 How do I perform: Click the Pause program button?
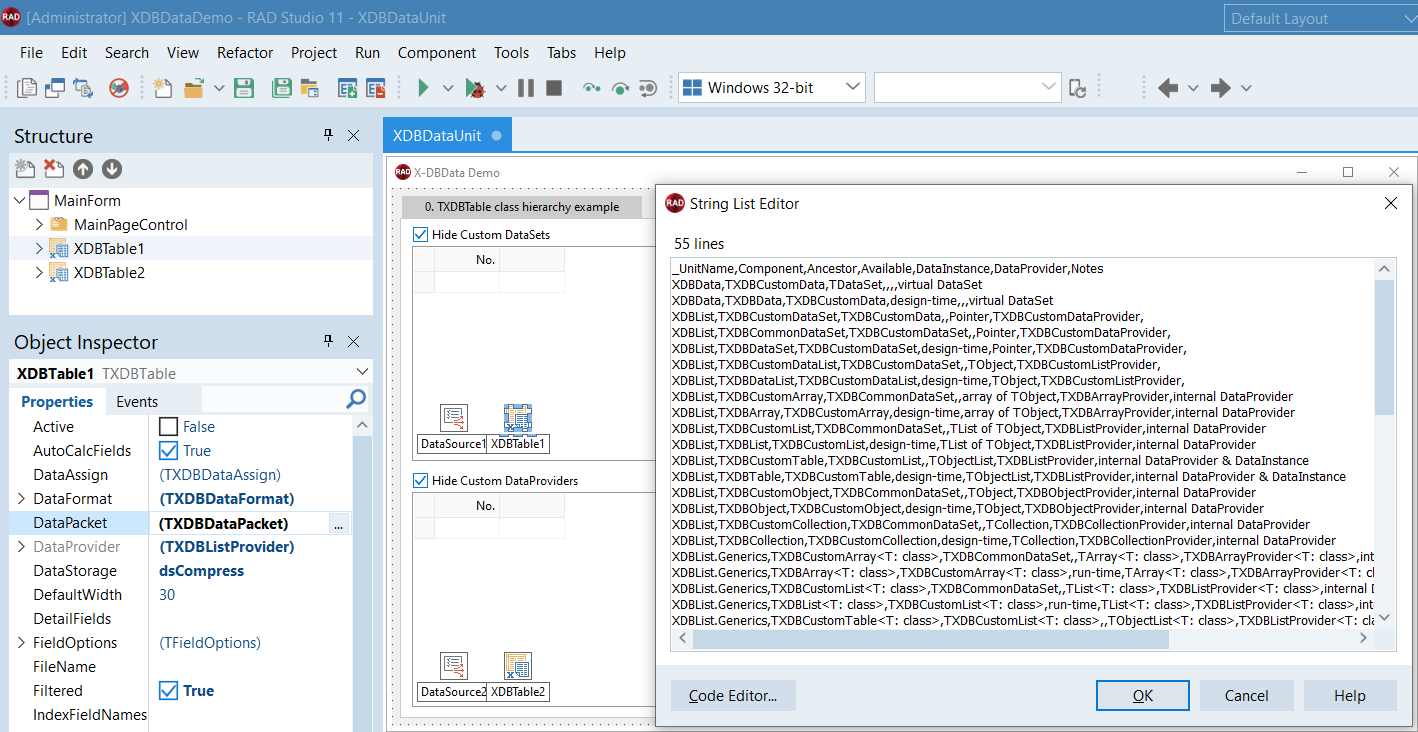coord(526,88)
